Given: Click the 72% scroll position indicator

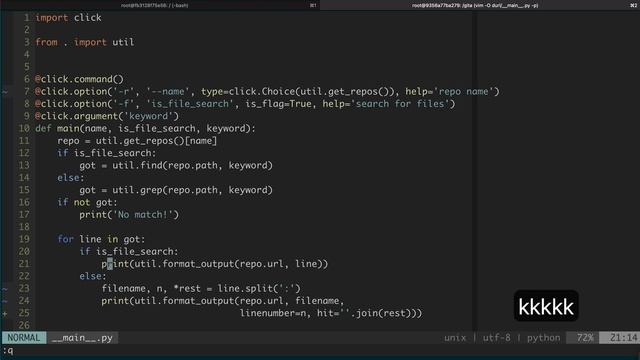Looking at the screenshot, I should point(584,338).
